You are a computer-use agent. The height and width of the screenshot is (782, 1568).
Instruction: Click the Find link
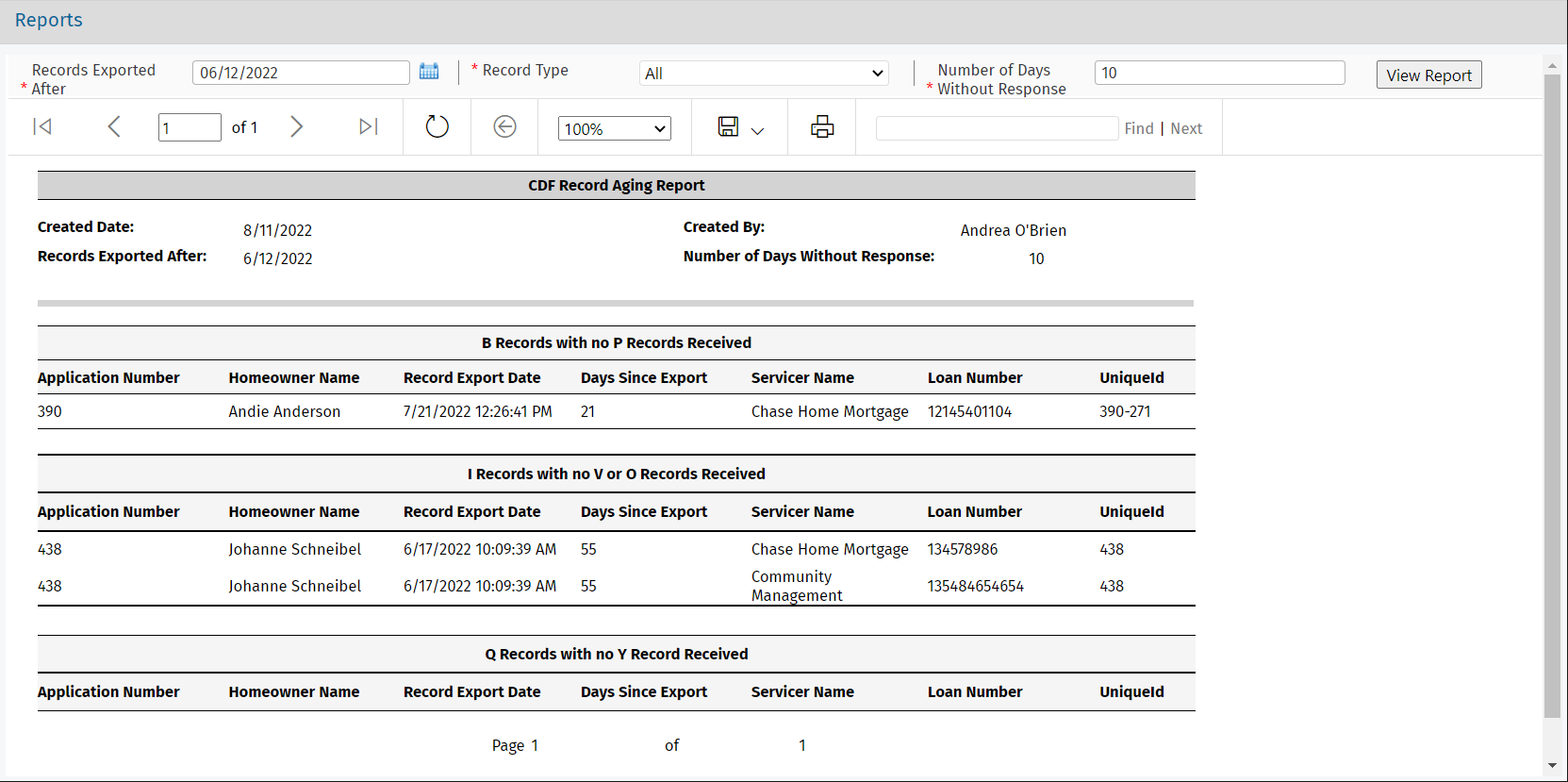coord(1138,128)
